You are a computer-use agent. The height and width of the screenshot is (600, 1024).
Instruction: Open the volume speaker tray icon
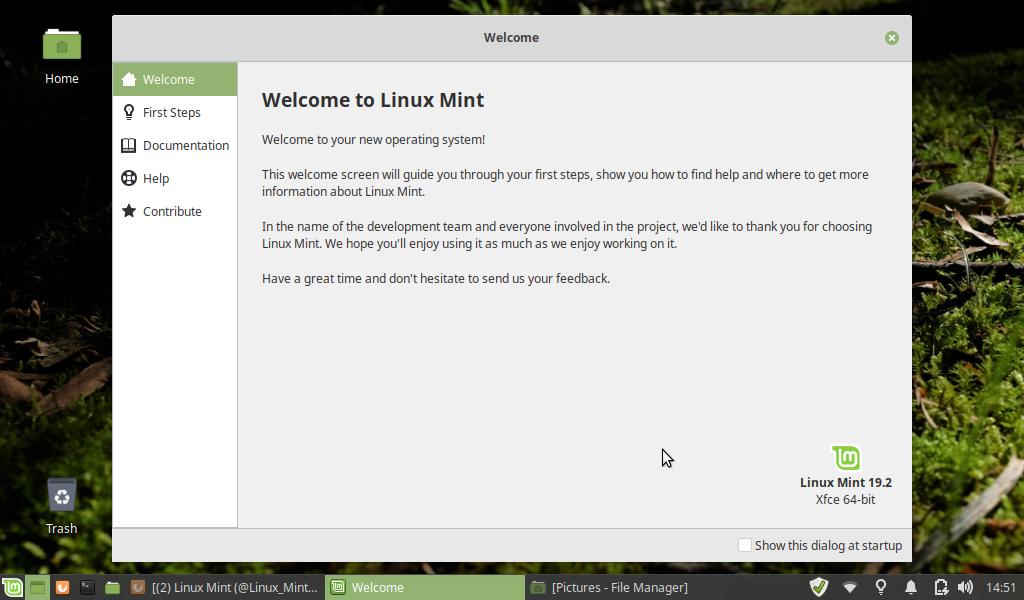point(965,587)
